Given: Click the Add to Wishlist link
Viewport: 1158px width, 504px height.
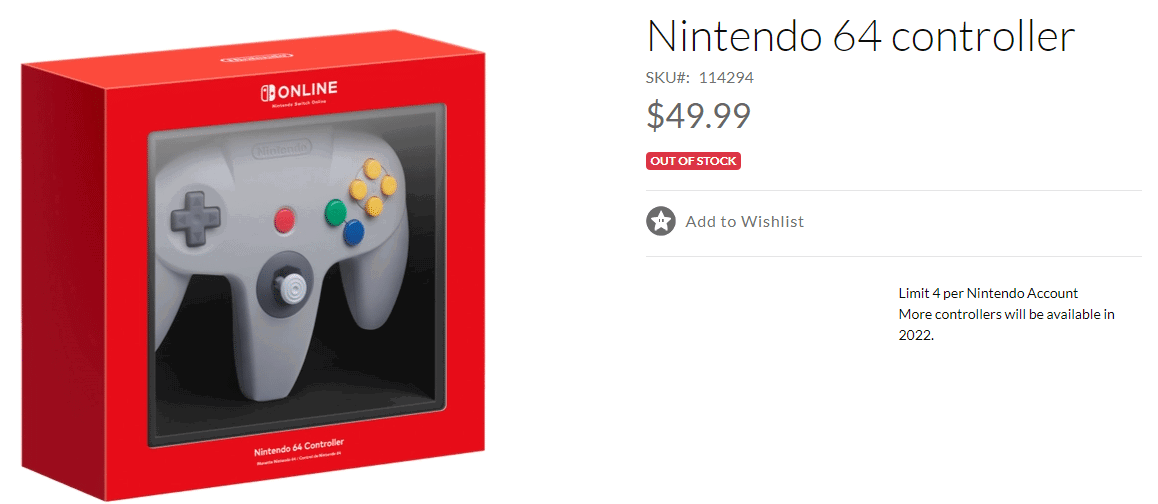Looking at the screenshot, I should click(x=744, y=221).
